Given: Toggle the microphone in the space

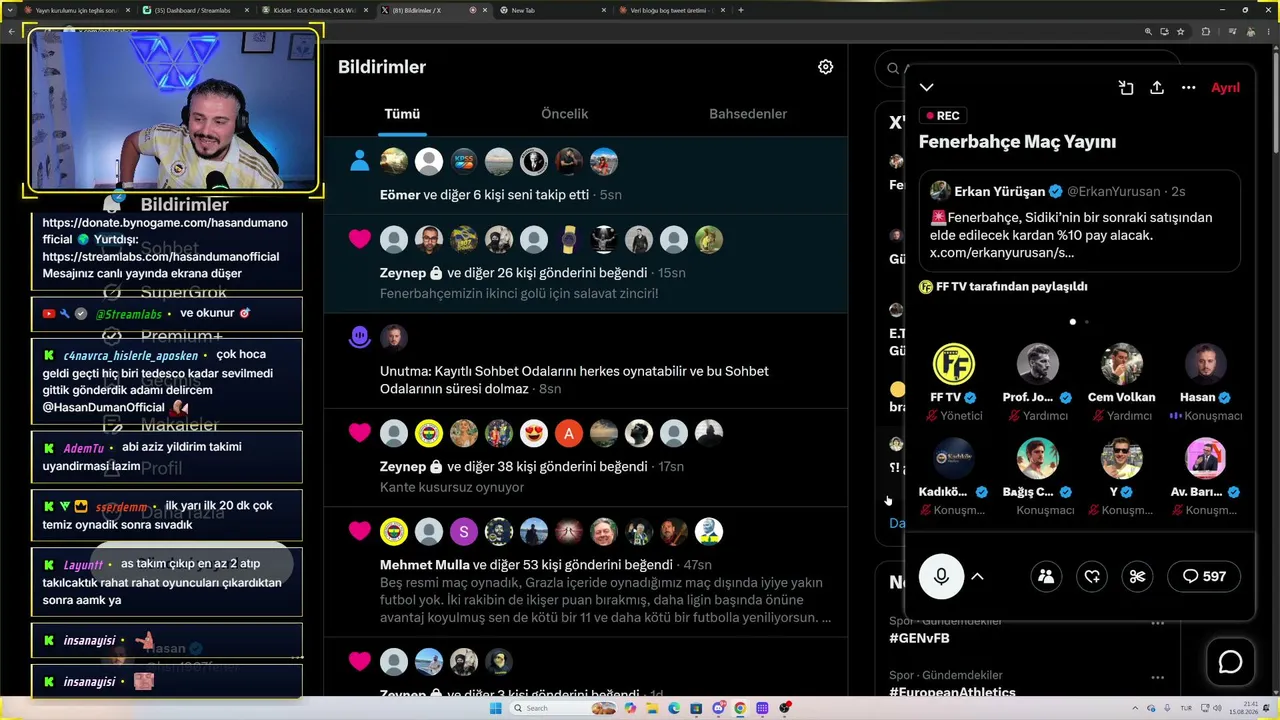Looking at the screenshot, I should pyautogui.click(x=941, y=576).
